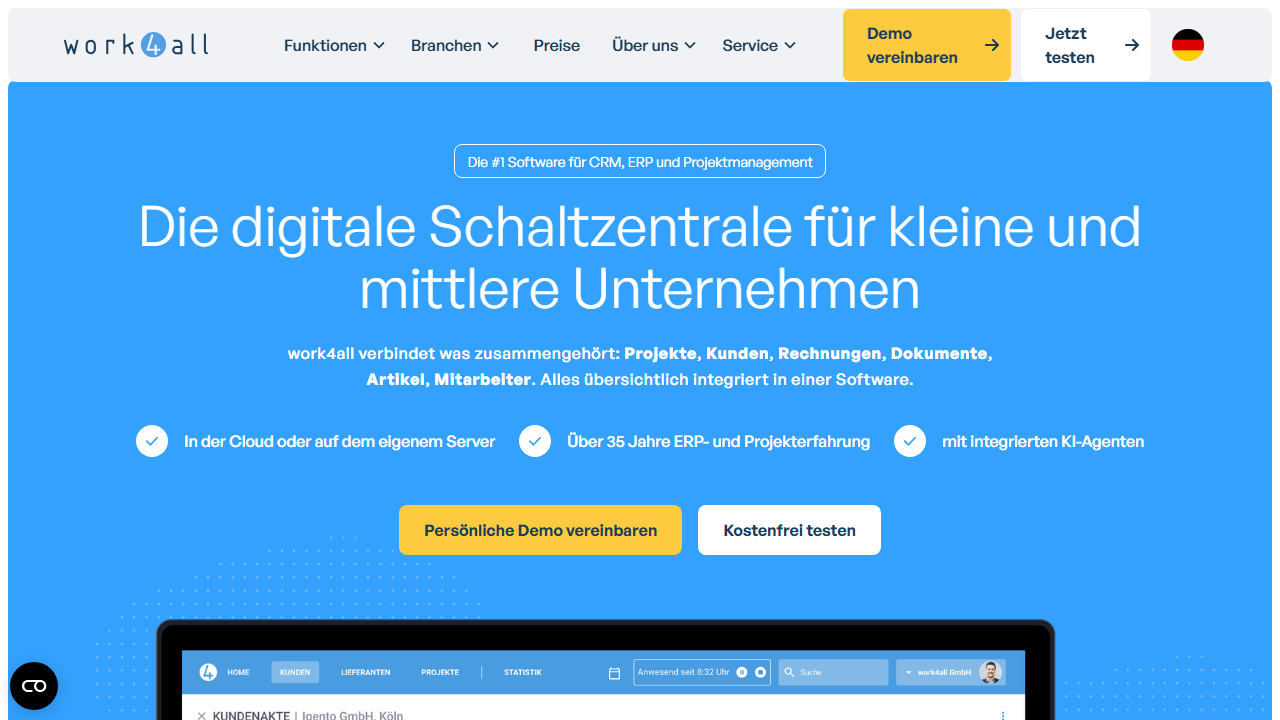The height and width of the screenshot is (720, 1280).
Task: Click the arrow on Demo vereinbaren button
Action: (991, 45)
